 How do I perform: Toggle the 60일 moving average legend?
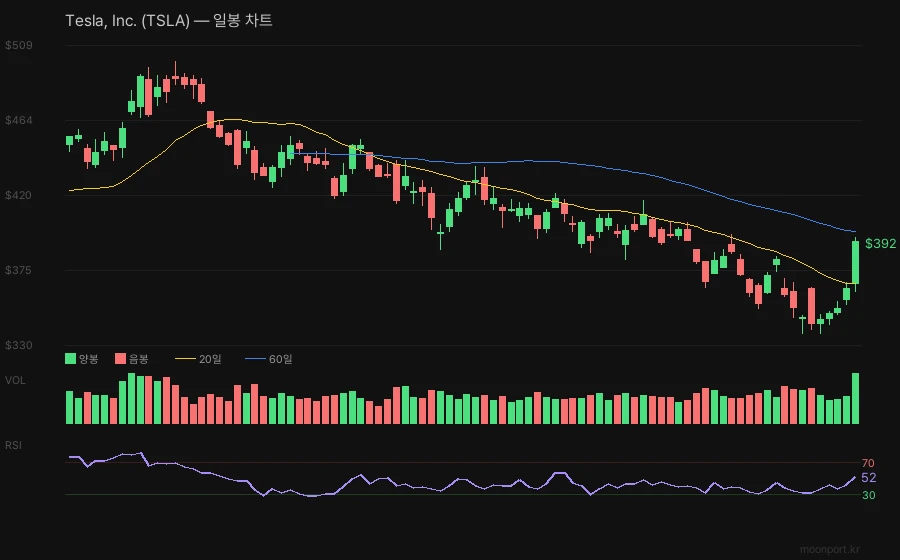click(270, 358)
